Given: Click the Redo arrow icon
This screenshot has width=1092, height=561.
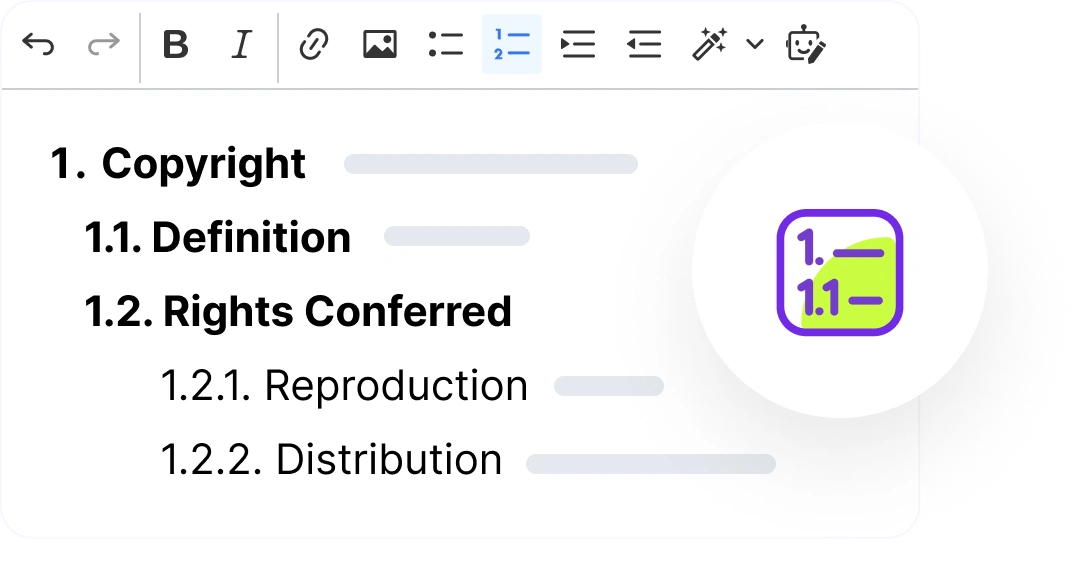Looking at the screenshot, I should (x=104, y=45).
